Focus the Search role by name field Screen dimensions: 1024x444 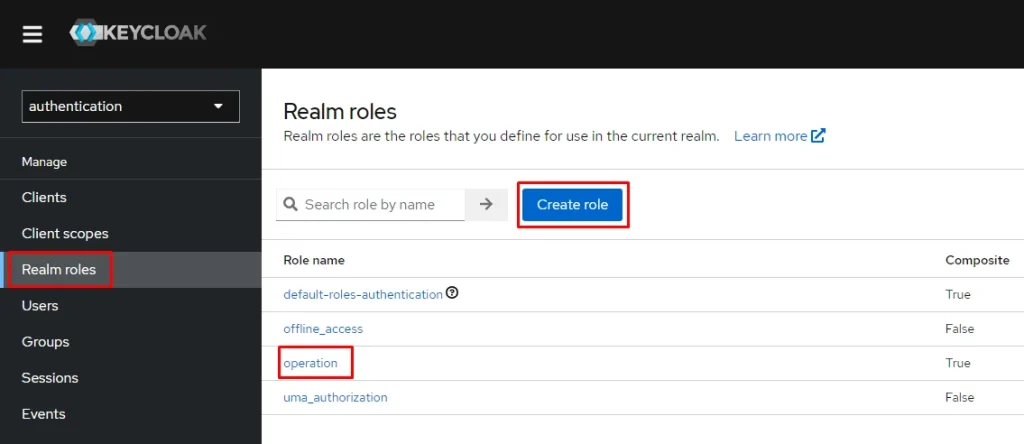380,204
